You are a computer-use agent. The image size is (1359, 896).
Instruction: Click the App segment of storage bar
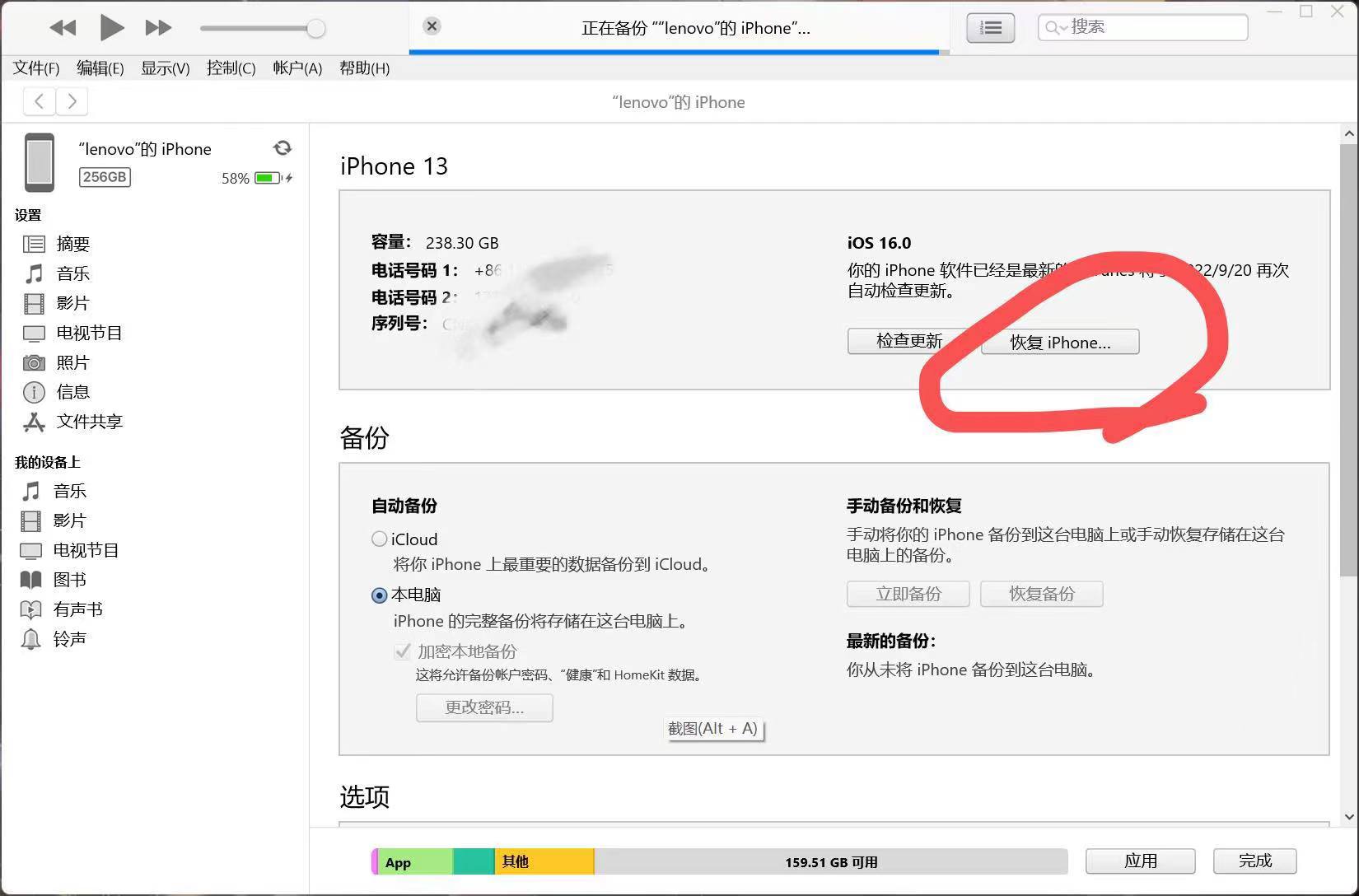point(415,862)
